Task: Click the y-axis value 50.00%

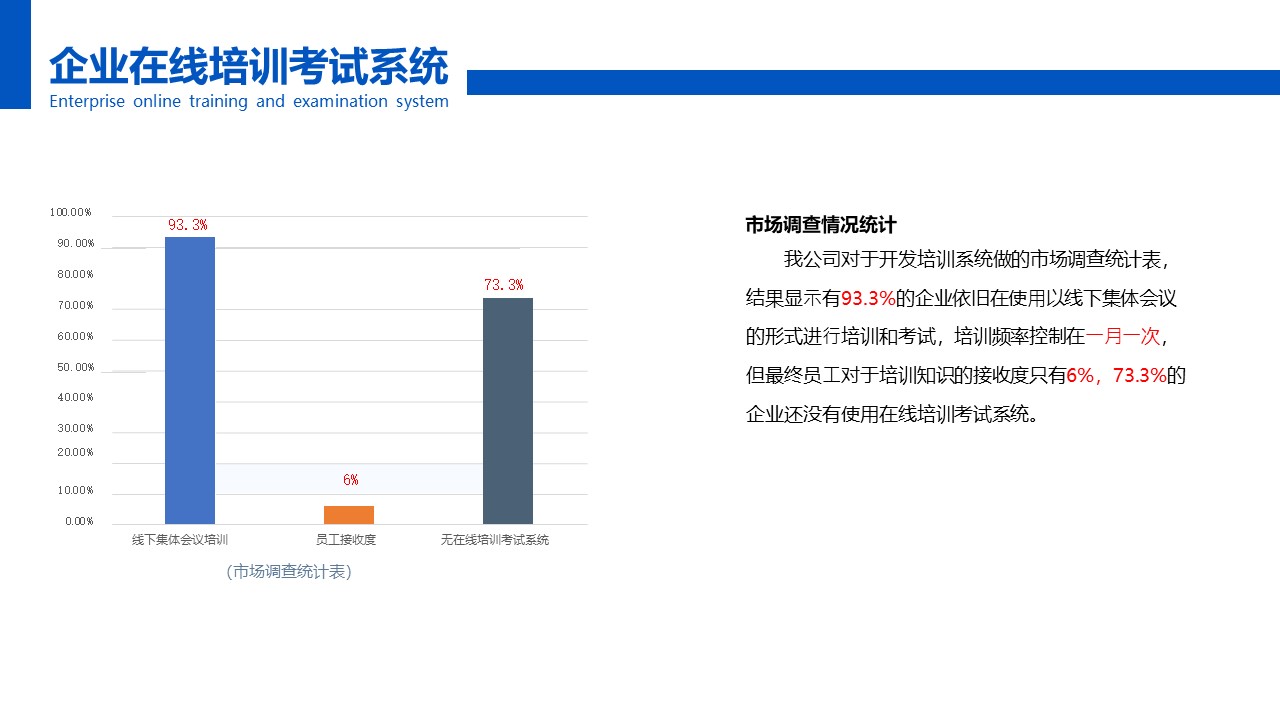Action: click(76, 367)
